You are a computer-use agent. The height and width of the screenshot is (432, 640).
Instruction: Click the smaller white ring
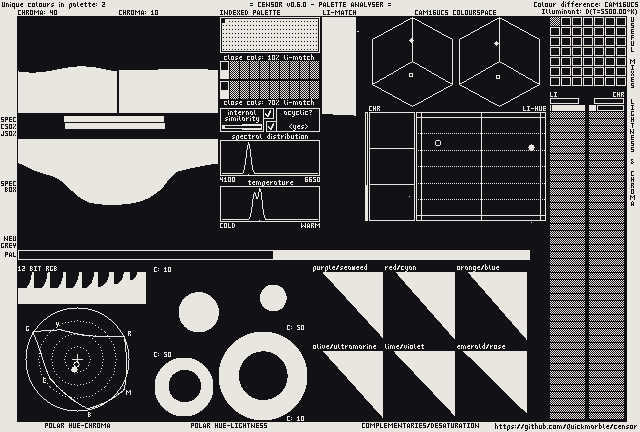click(184, 386)
